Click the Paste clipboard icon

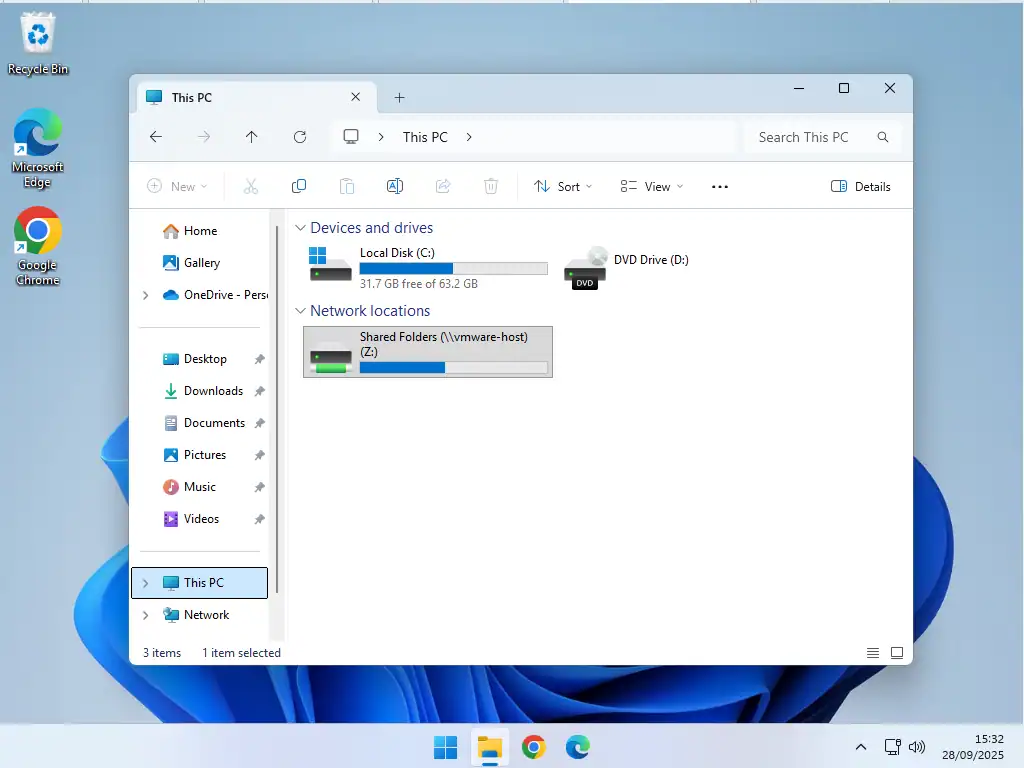pos(347,187)
